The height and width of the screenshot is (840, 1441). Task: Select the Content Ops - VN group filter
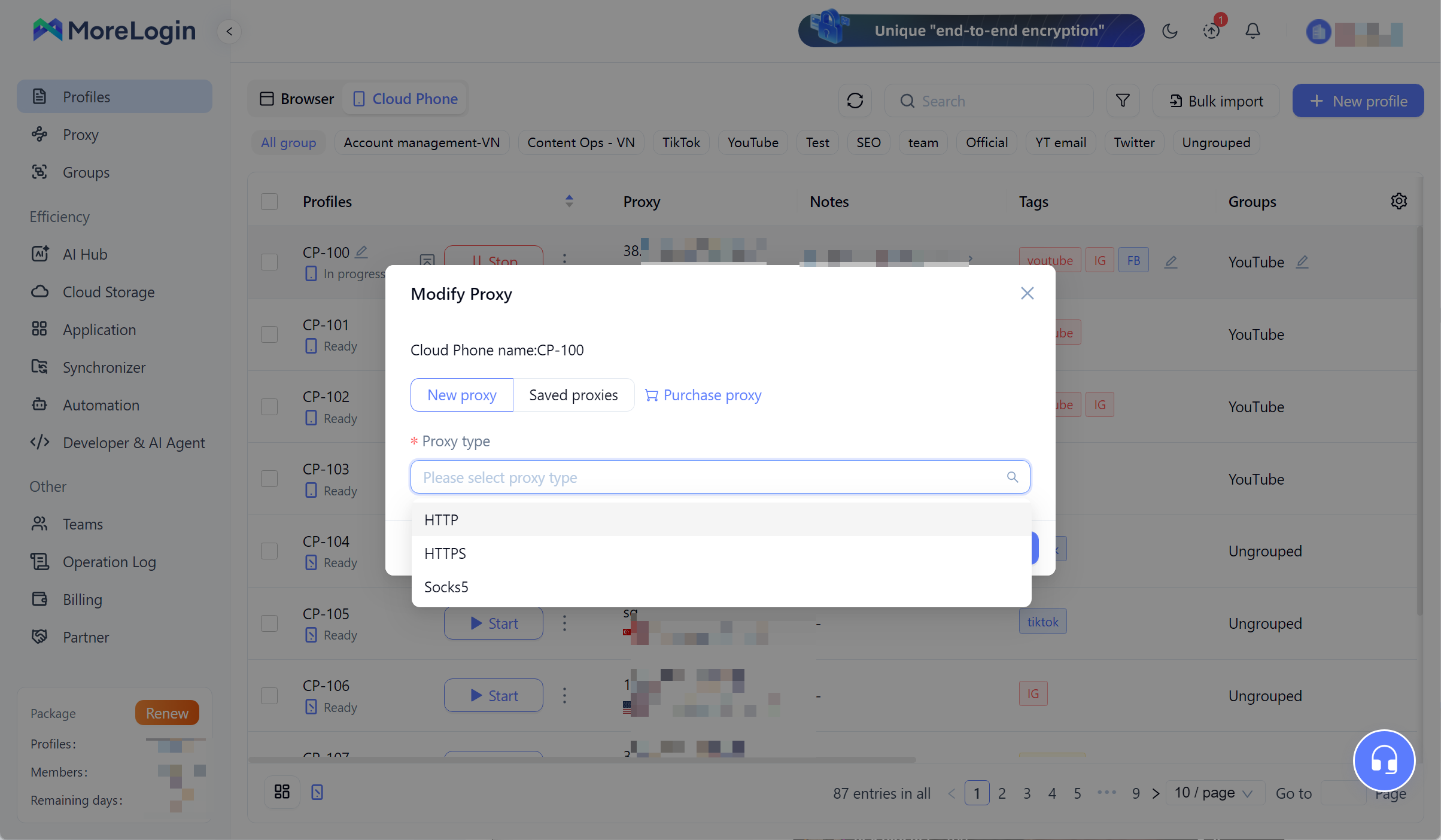[580, 142]
